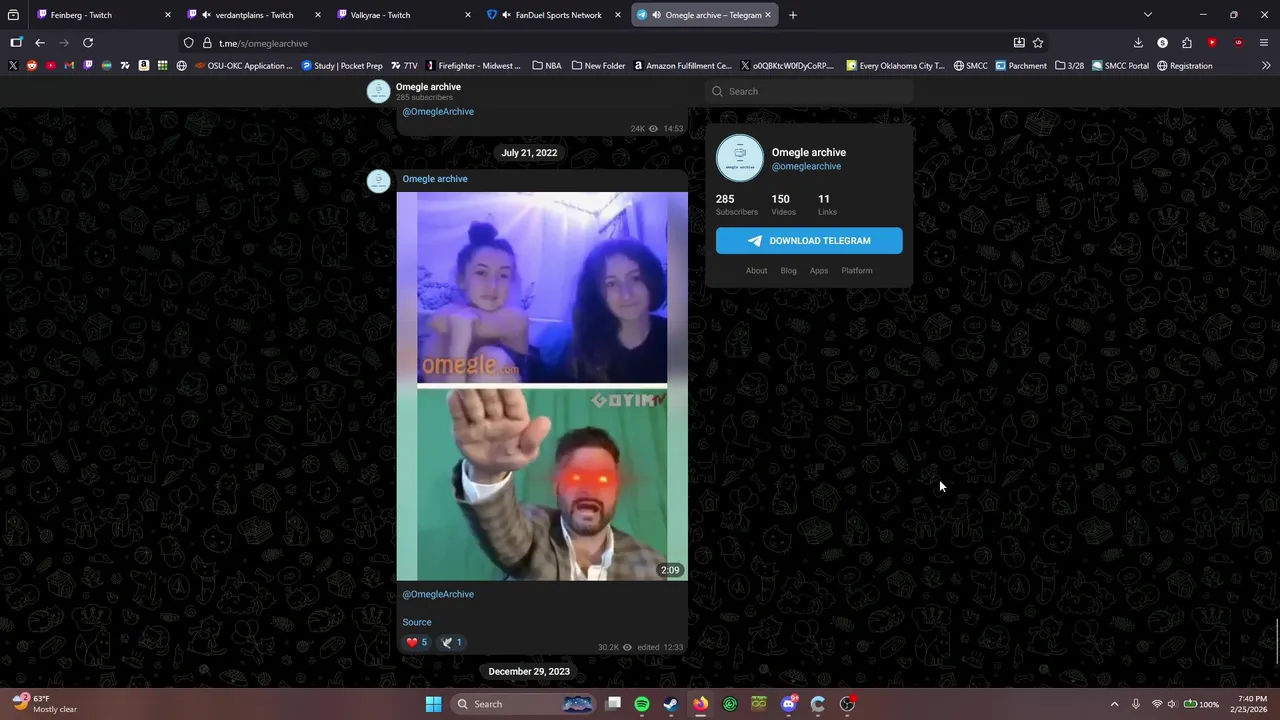Click the Windows taskbar Search box
The height and width of the screenshot is (720, 1280).
pyautogui.click(x=522, y=704)
